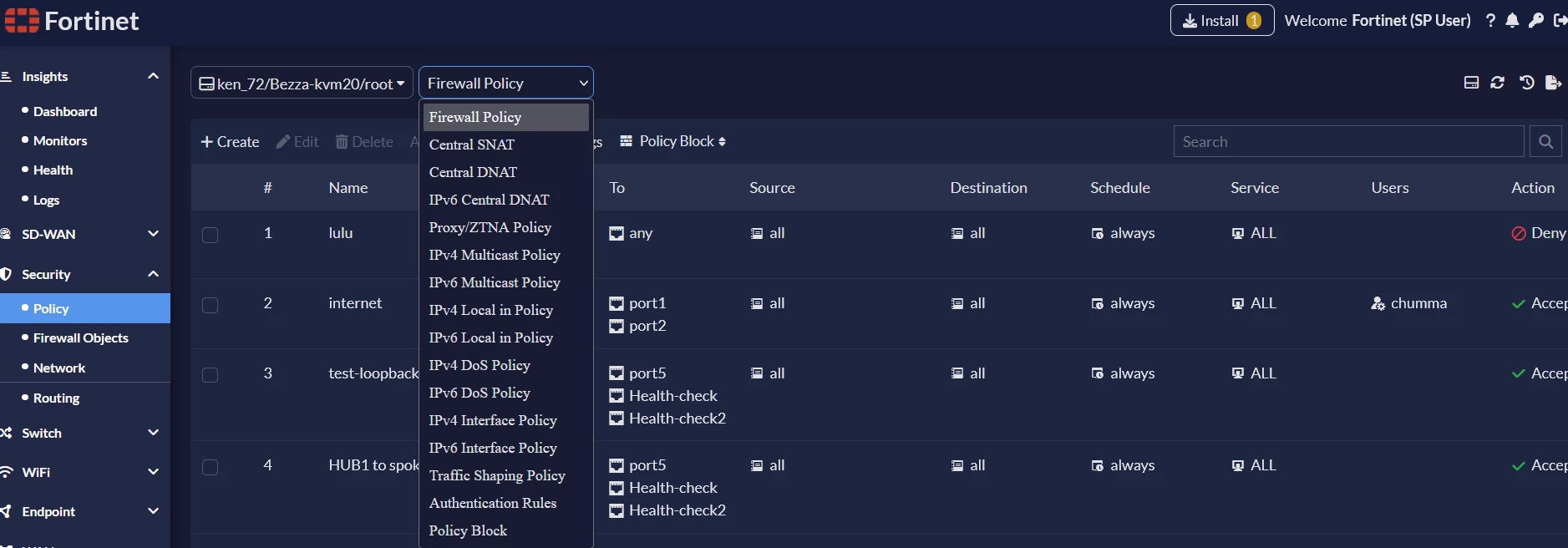Click chumma user in internet row
This screenshot has width=1568, height=548.
point(1409,303)
